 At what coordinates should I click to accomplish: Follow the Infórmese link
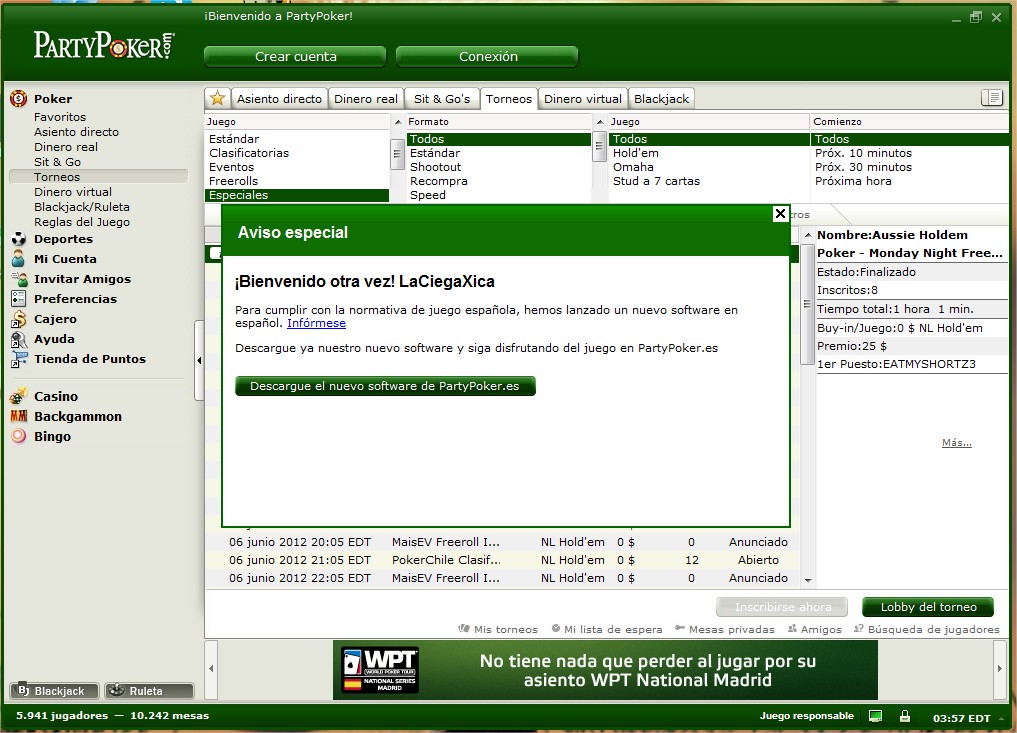coord(317,323)
